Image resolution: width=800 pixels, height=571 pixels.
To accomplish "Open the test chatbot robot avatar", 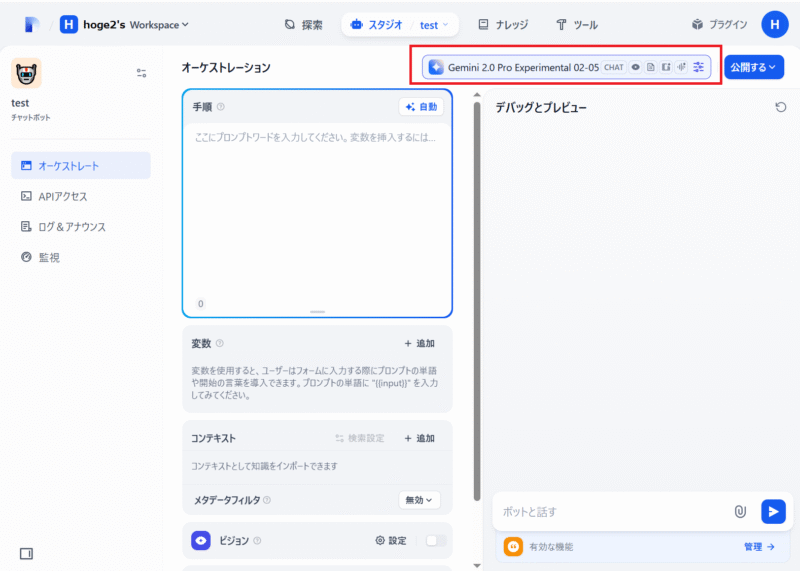I will pos(27,73).
